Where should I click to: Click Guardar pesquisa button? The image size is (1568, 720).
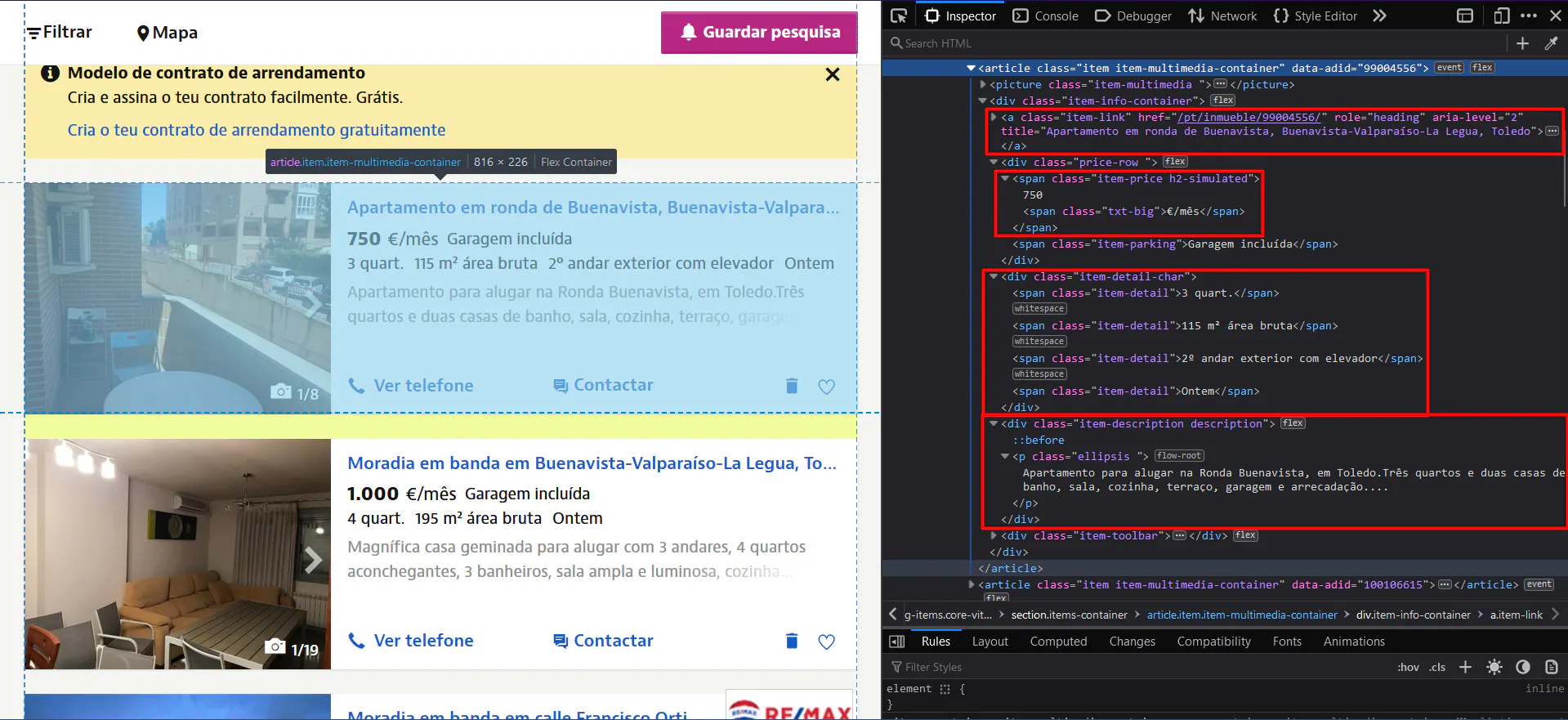pyautogui.click(x=759, y=32)
